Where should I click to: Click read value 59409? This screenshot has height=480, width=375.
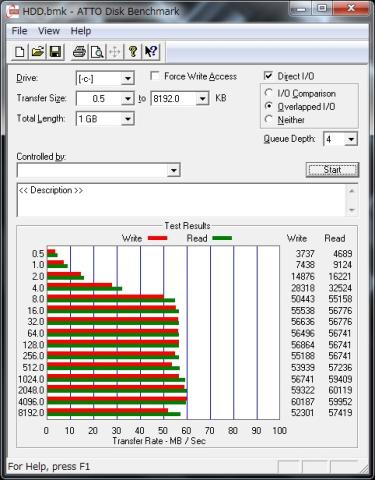pyautogui.click(x=340, y=379)
